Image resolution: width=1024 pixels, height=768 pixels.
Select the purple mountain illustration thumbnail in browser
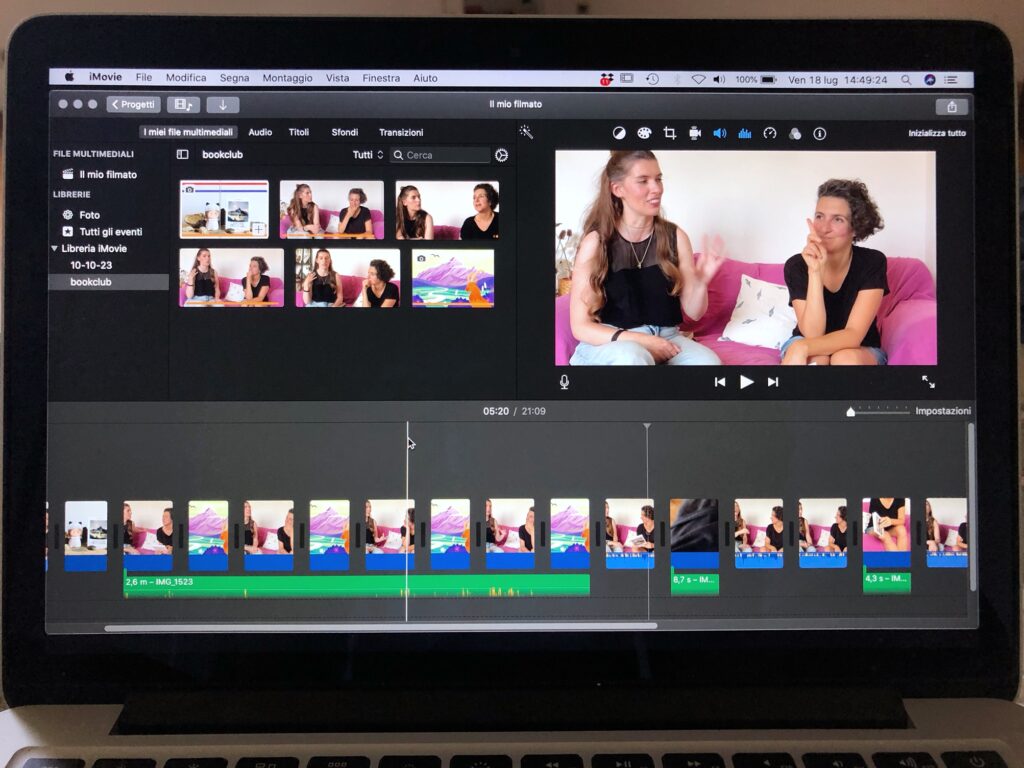pos(453,278)
